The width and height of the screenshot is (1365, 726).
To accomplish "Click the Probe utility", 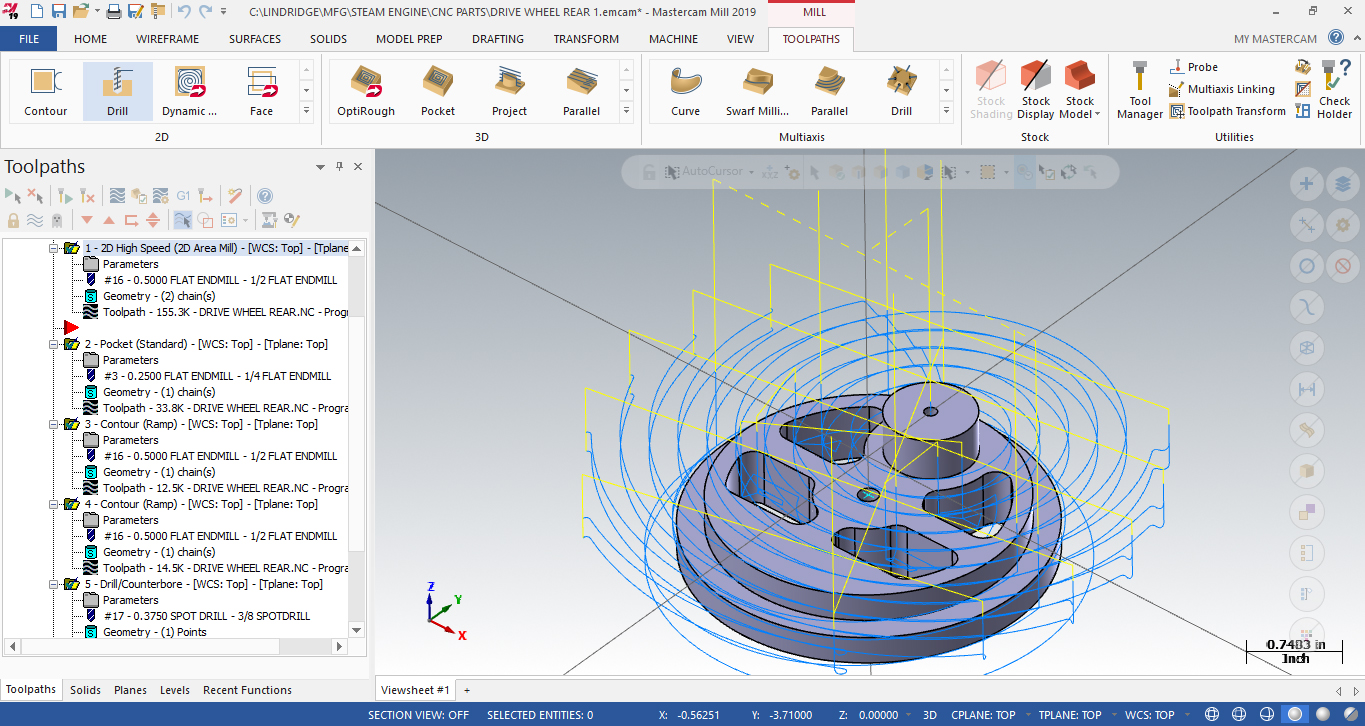I will (1193, 67).
